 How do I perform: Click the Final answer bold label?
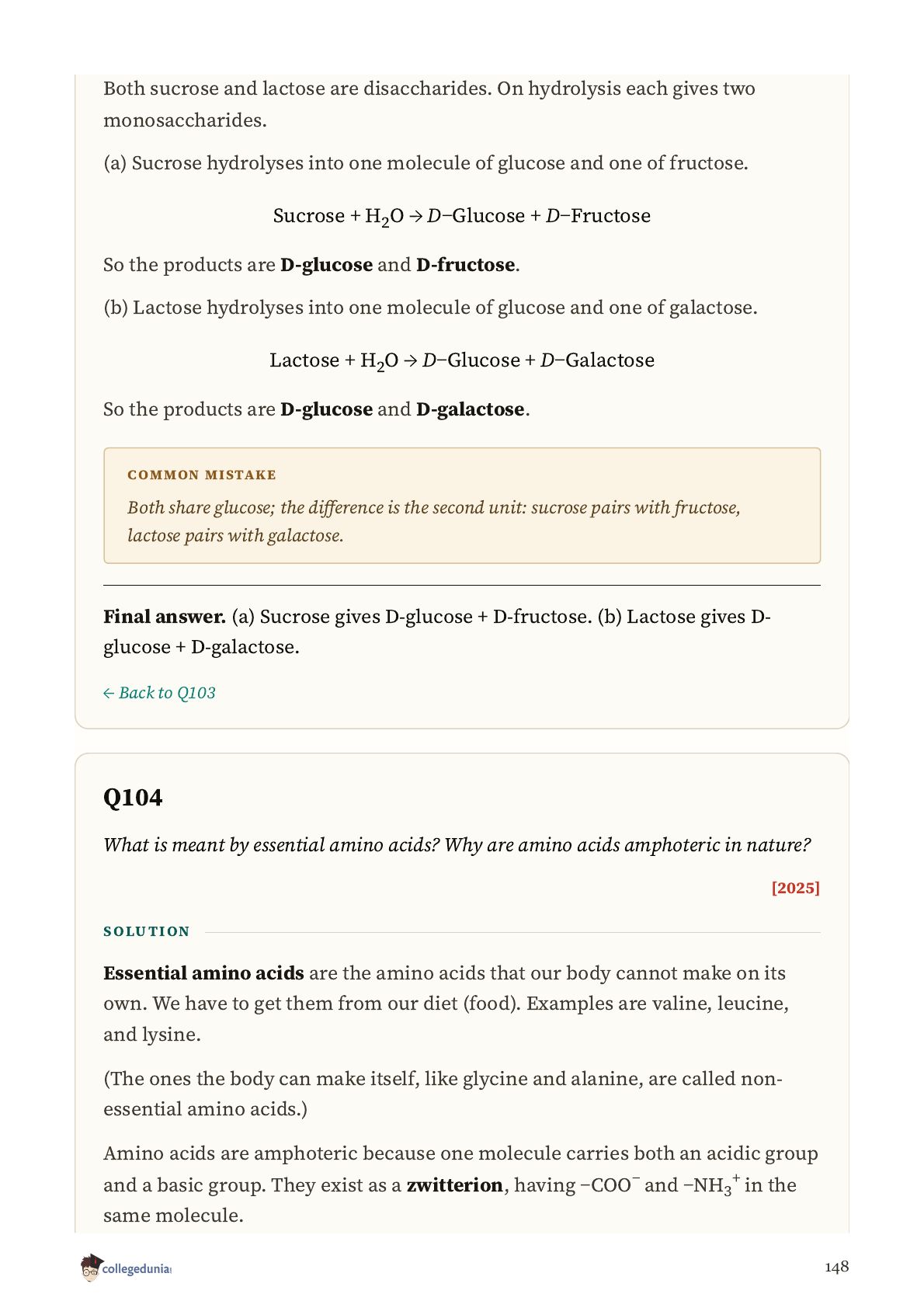coord(165,617)
